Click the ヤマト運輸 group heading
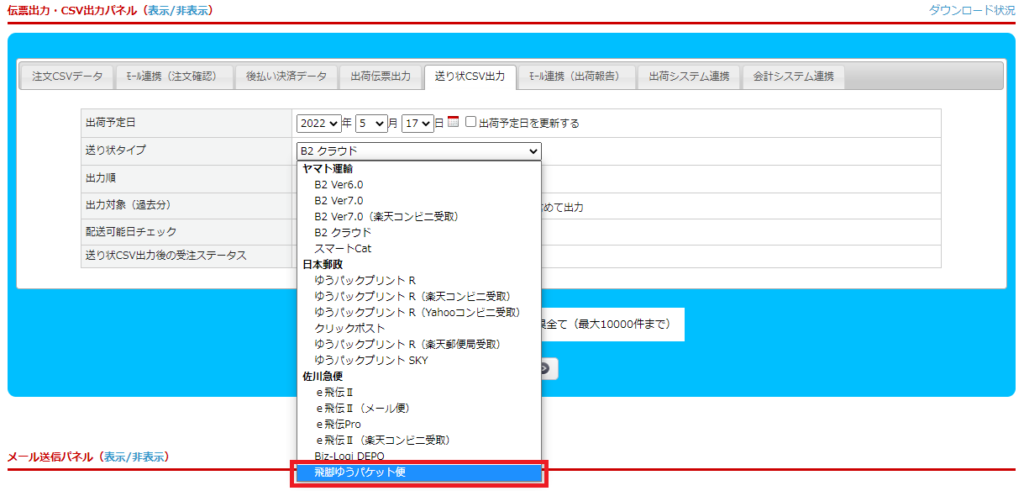1024x491 pixels. pyautogui.click(x=328, y=168)
